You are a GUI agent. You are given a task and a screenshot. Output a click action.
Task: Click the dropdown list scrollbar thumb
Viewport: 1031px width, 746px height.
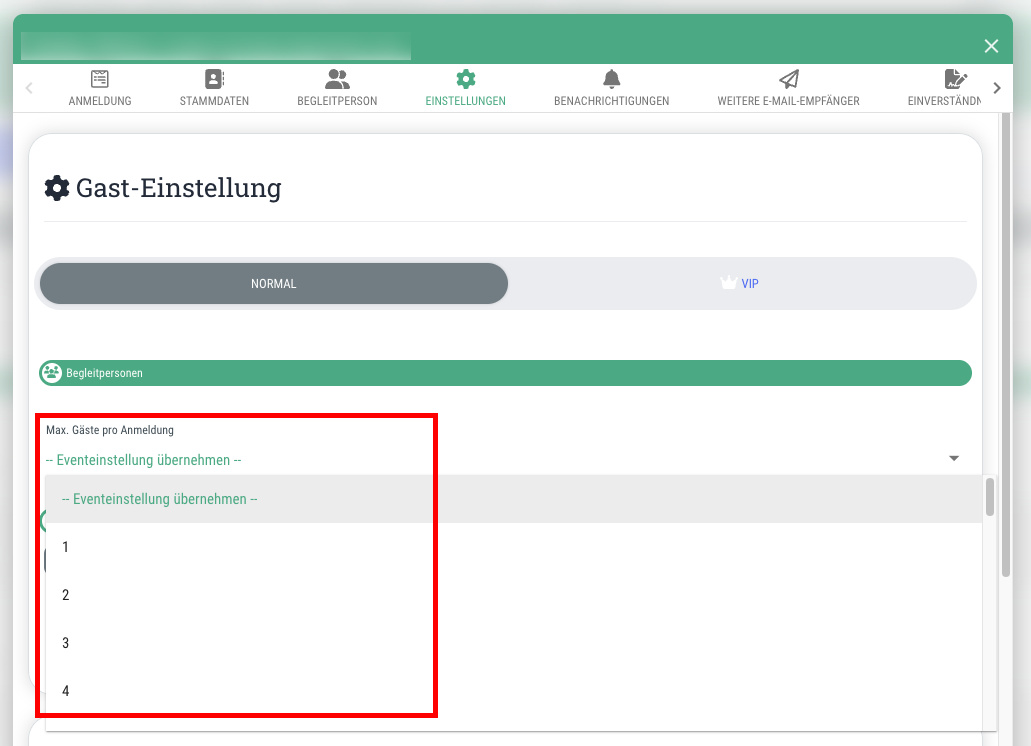[x=990, y=497]
